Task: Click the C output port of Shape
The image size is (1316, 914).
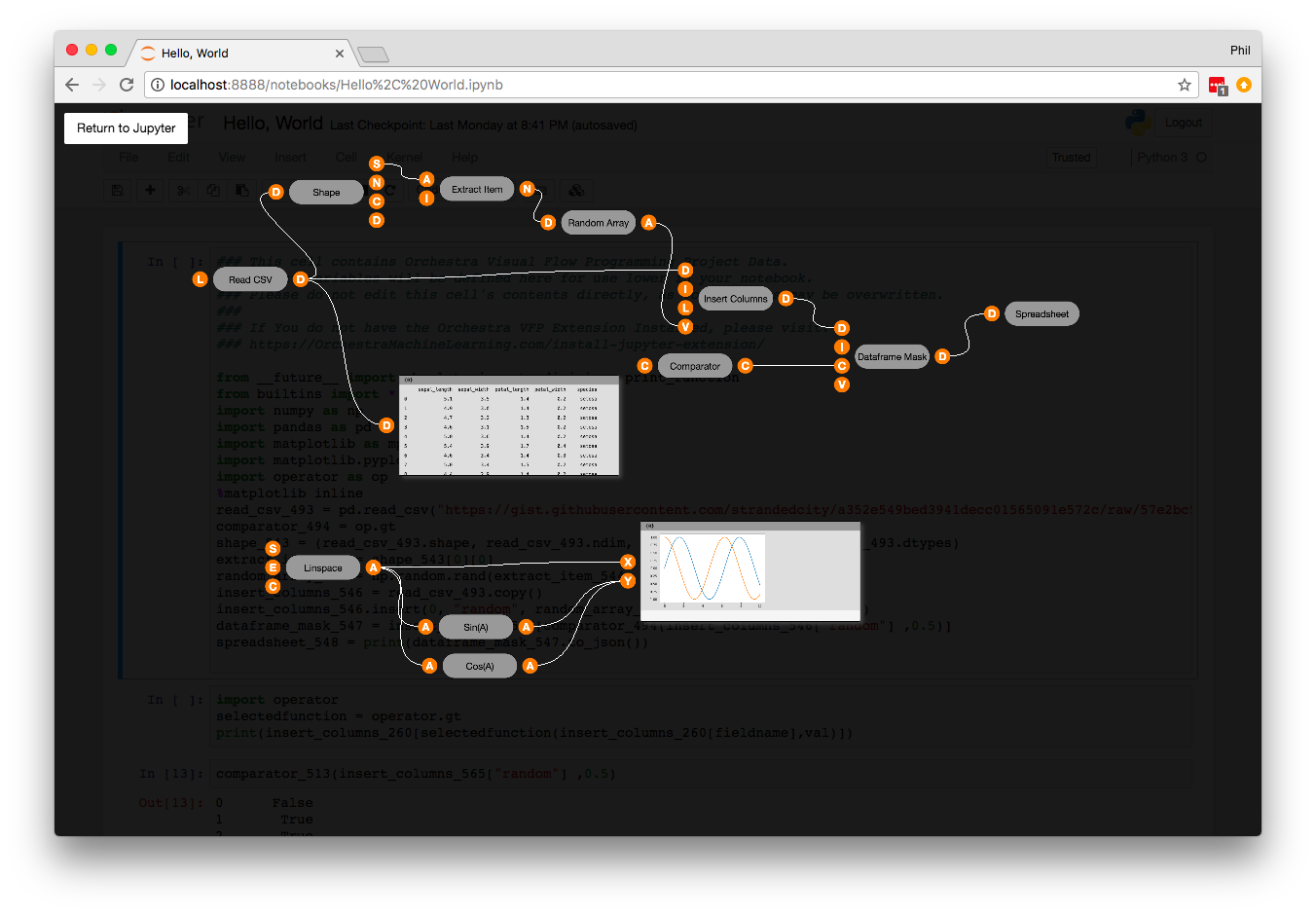Action: 377,201
